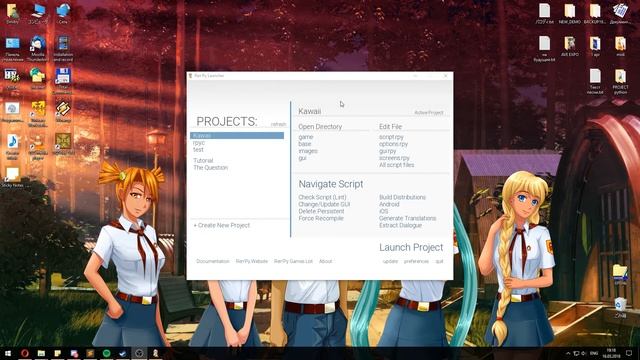
Task: Open Documentation link
Action: [x=213, y=261]
